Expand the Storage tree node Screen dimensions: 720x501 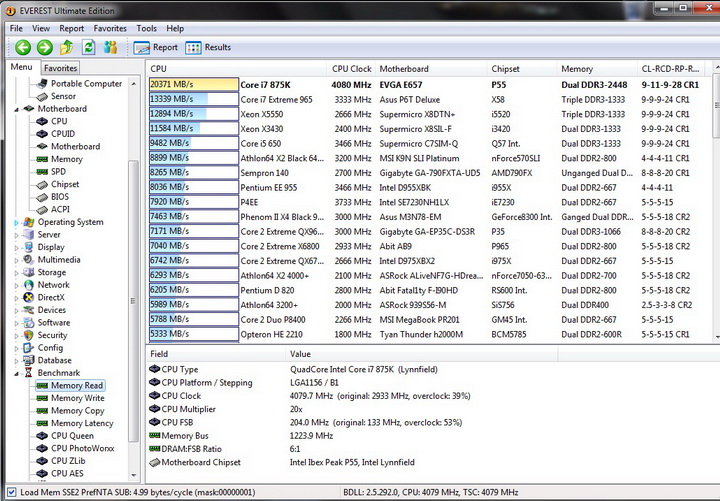[x=17, y=273]
